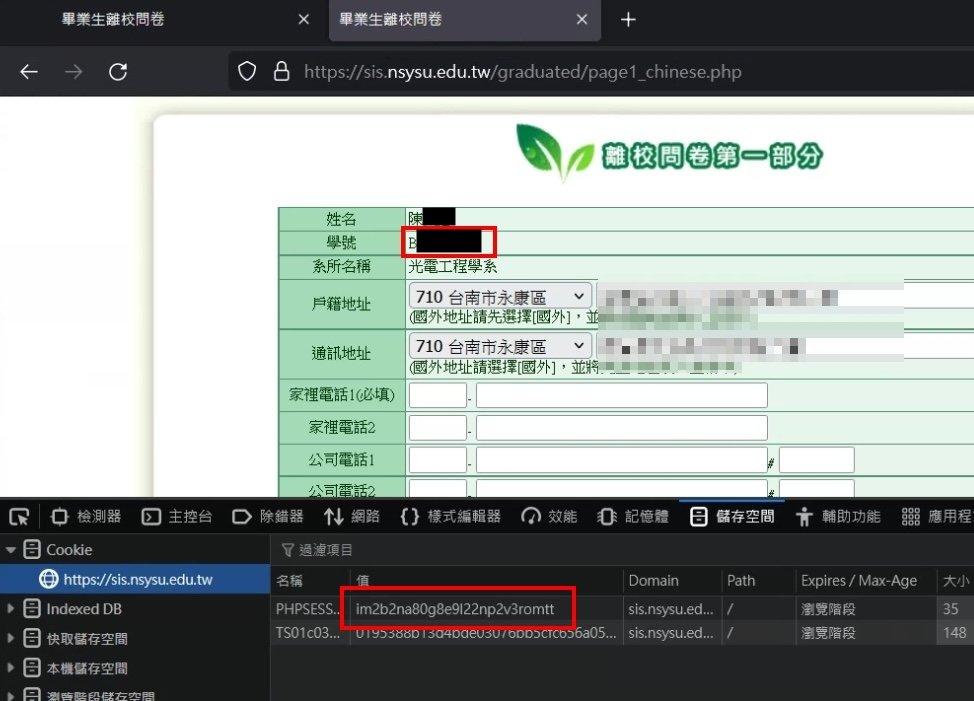Click 家裡電話1 phone number field

click(622, 396)
